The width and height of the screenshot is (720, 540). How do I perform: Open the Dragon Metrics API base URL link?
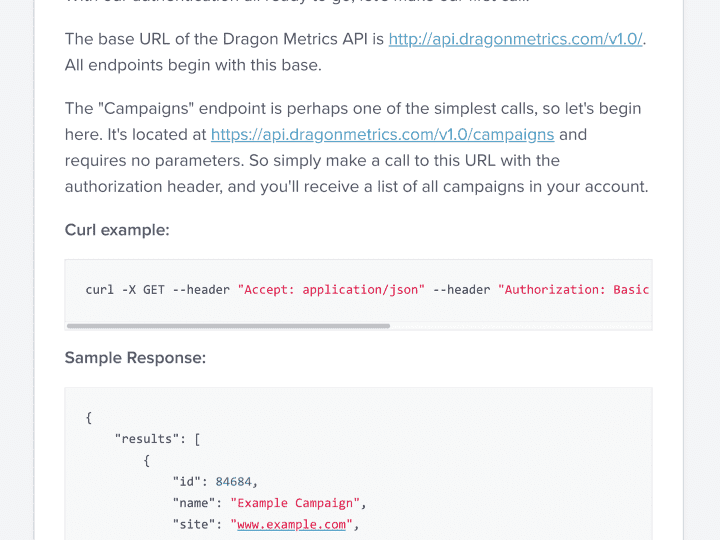pyautogui.click(x=515, y=40)
